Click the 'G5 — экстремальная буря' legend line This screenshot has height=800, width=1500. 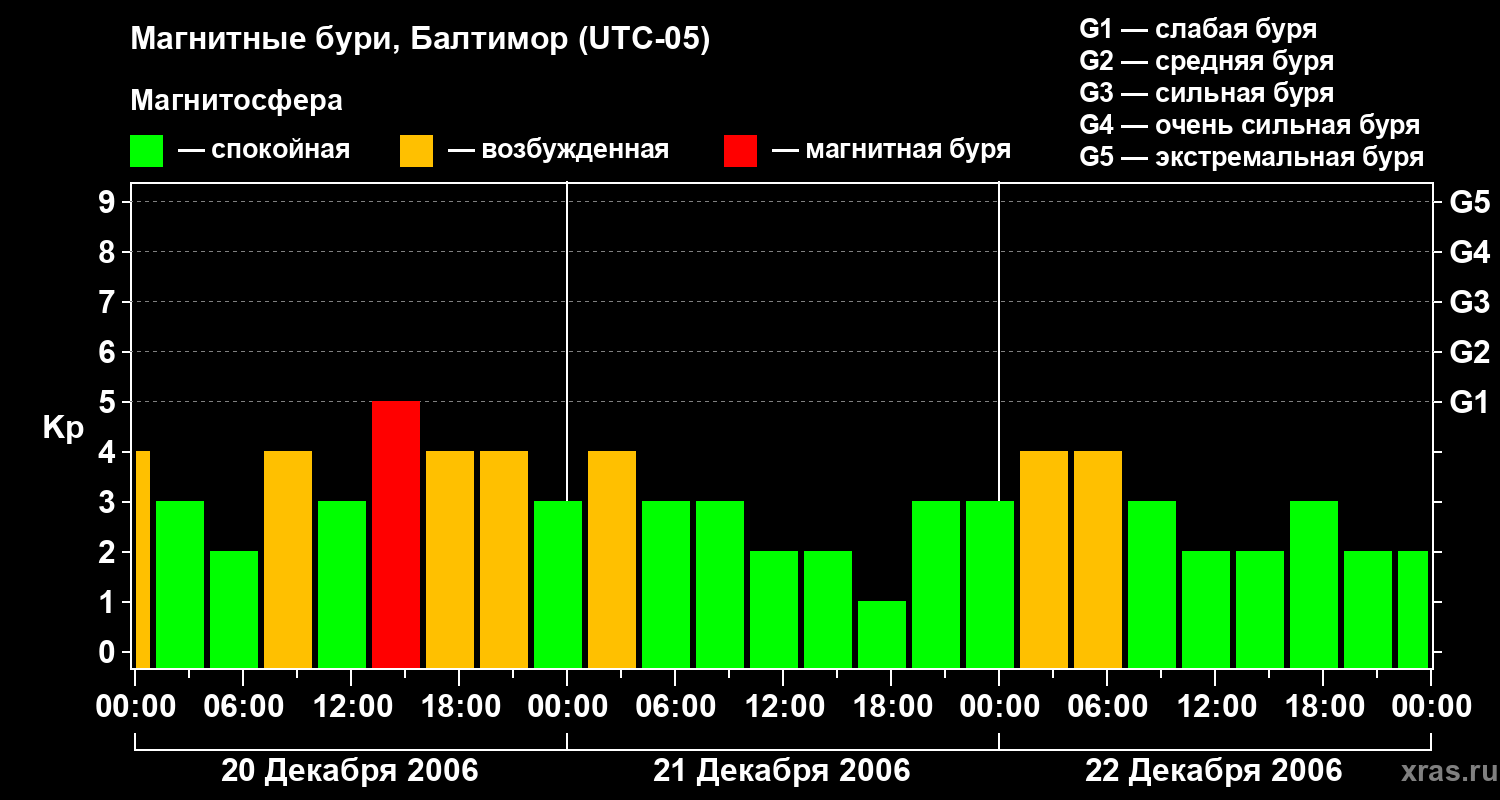coord(1252,157)
